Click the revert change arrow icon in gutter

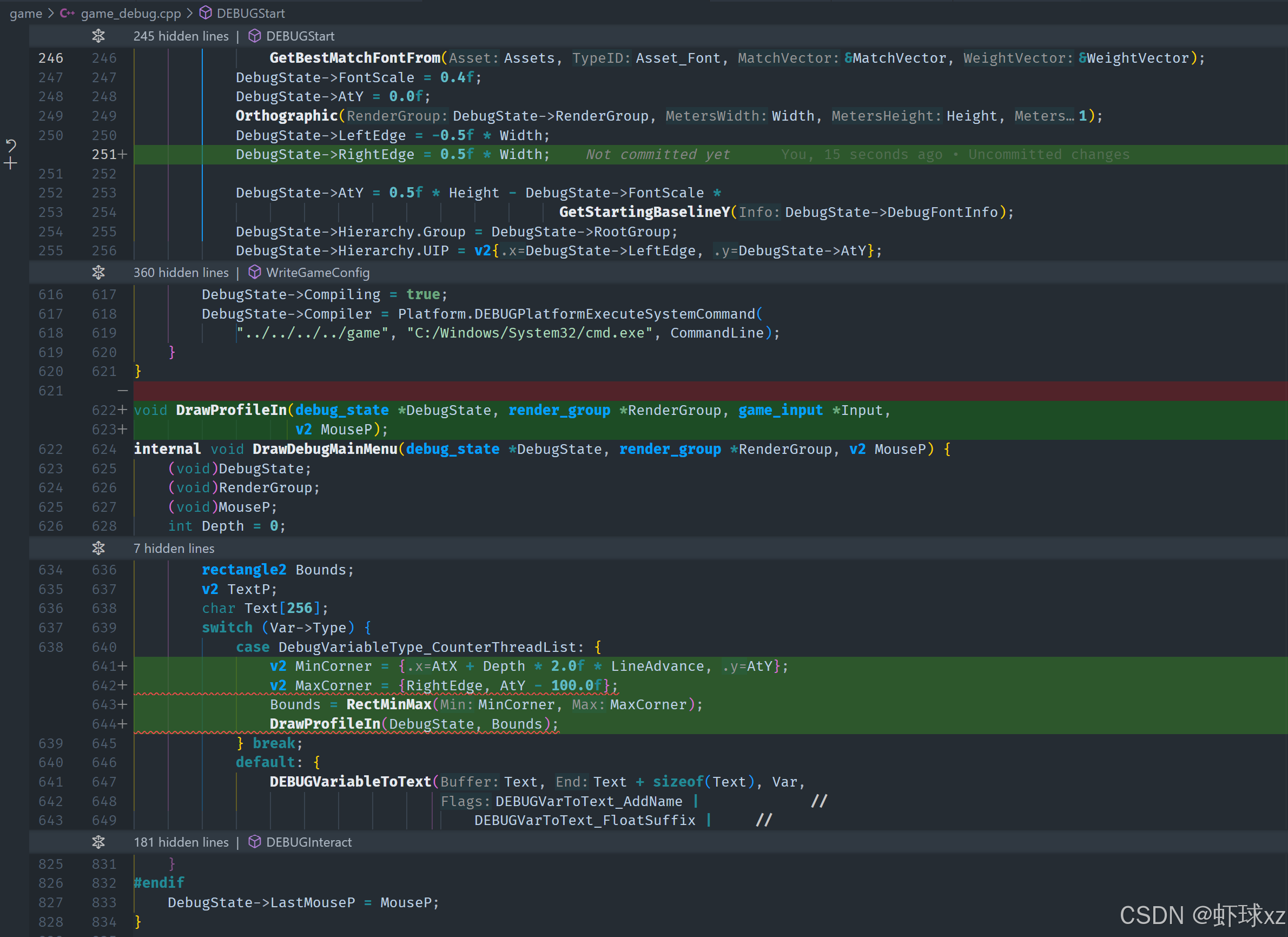(x=11, y=146)
